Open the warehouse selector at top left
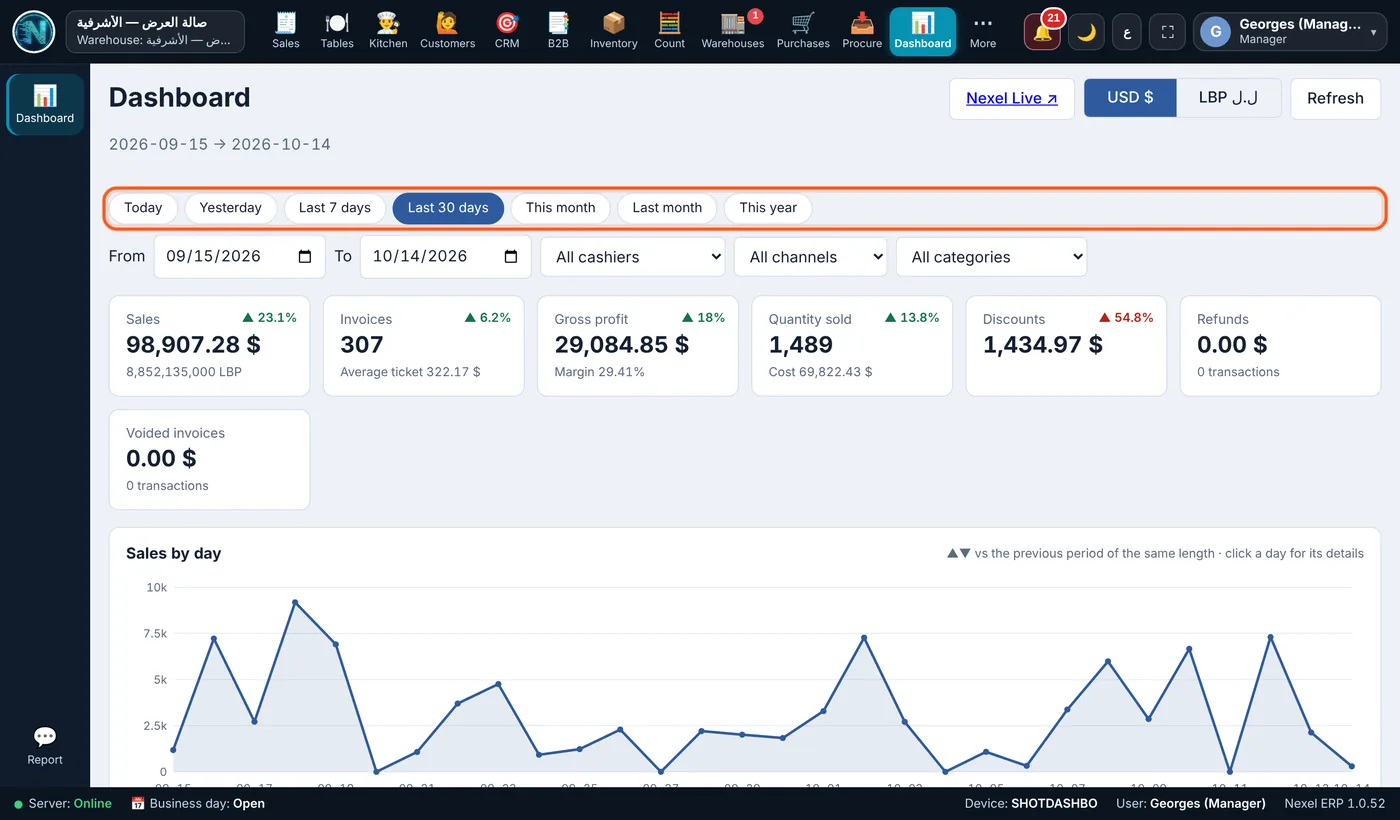This screenshot has height=820, width=1400. (x=155, y=31)
